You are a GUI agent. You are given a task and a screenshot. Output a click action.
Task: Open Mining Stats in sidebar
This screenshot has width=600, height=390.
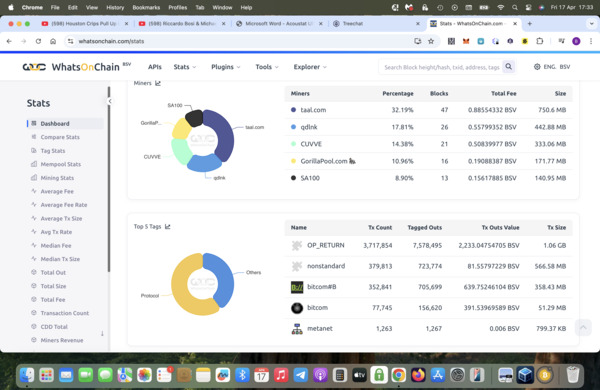tap(57, 178)
